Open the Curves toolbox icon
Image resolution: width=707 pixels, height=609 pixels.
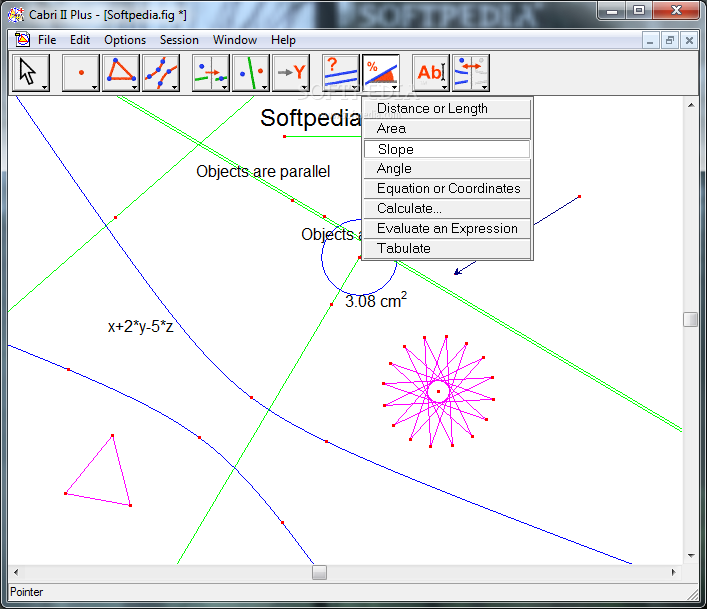click(x=161, y=73)
